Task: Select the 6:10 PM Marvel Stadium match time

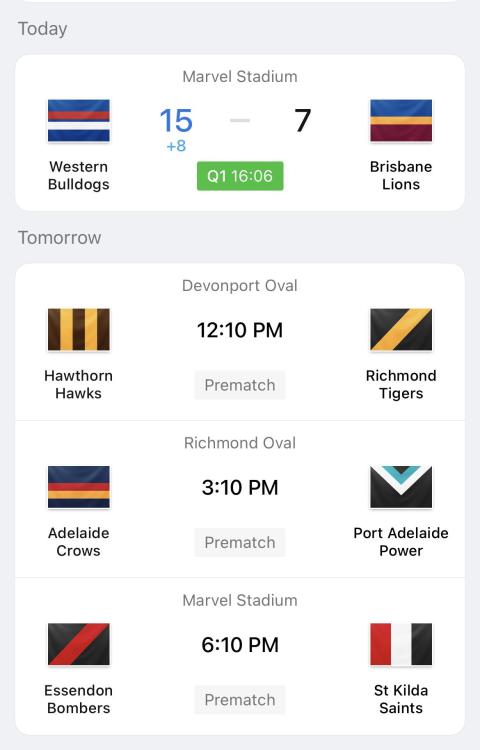Action: click(x=240, y=645)
